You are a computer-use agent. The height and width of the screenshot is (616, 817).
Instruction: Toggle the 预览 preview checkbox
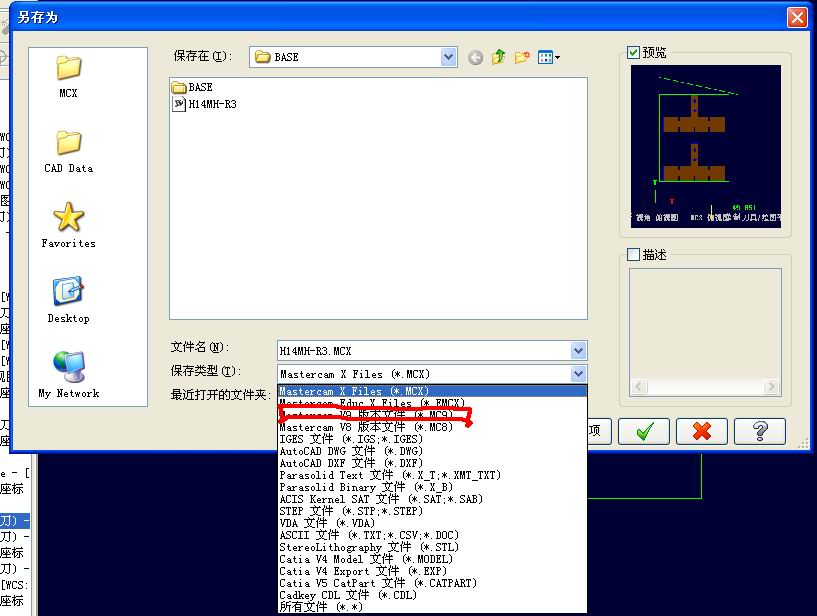coord(633,52)
